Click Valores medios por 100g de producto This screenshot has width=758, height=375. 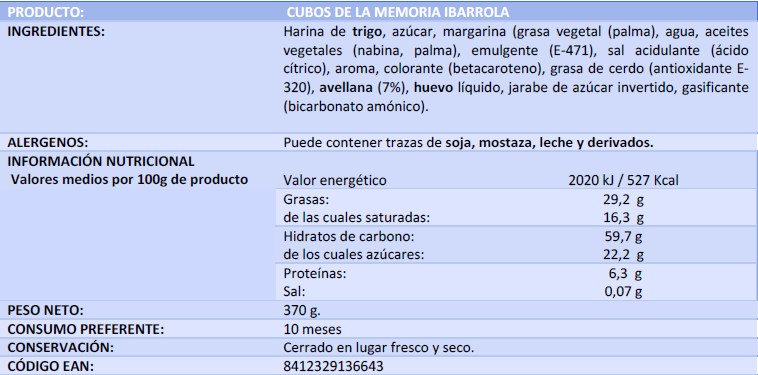point(129,180)
